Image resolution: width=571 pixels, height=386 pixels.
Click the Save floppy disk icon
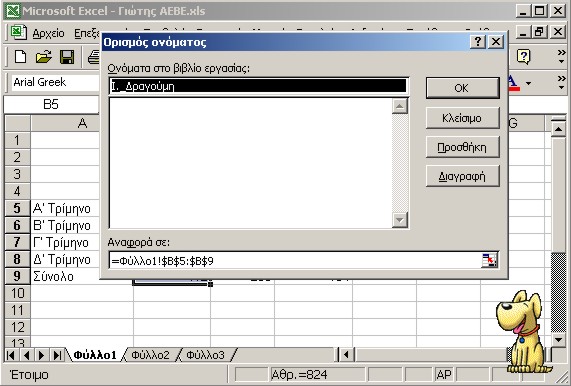[67, 57]
